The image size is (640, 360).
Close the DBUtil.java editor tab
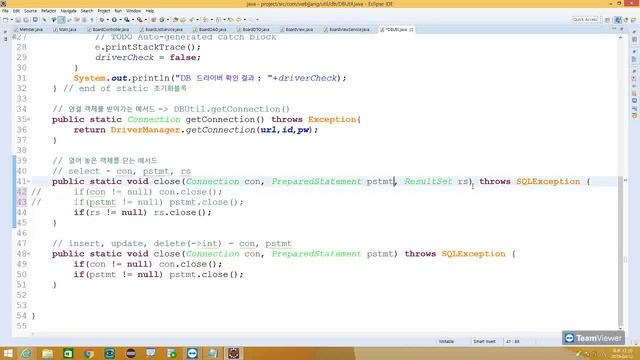tap(411, 29)
